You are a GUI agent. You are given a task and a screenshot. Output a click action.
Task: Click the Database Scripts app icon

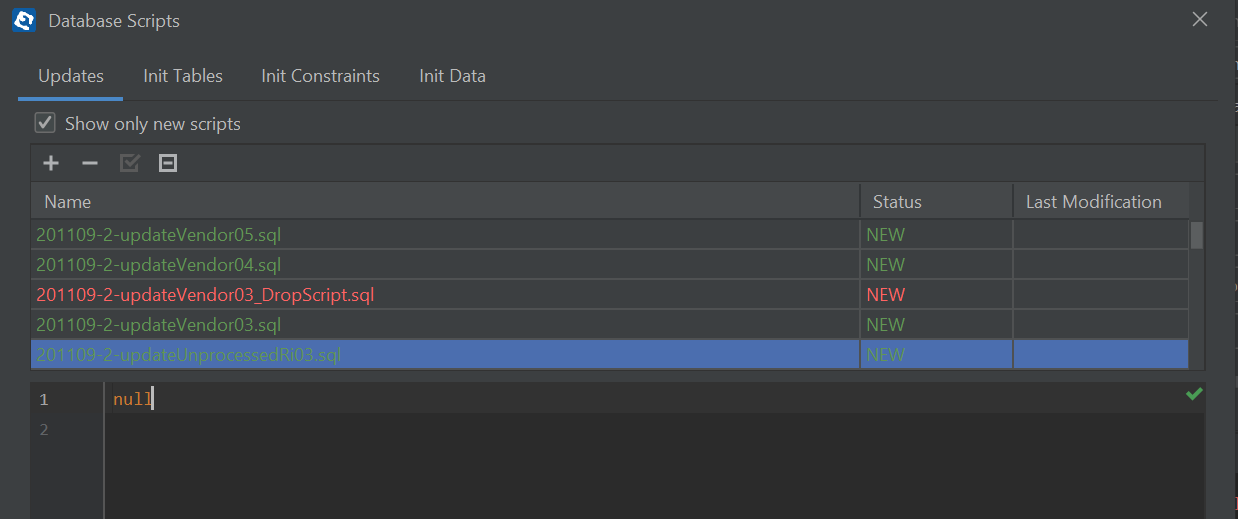tap(23, 20)
